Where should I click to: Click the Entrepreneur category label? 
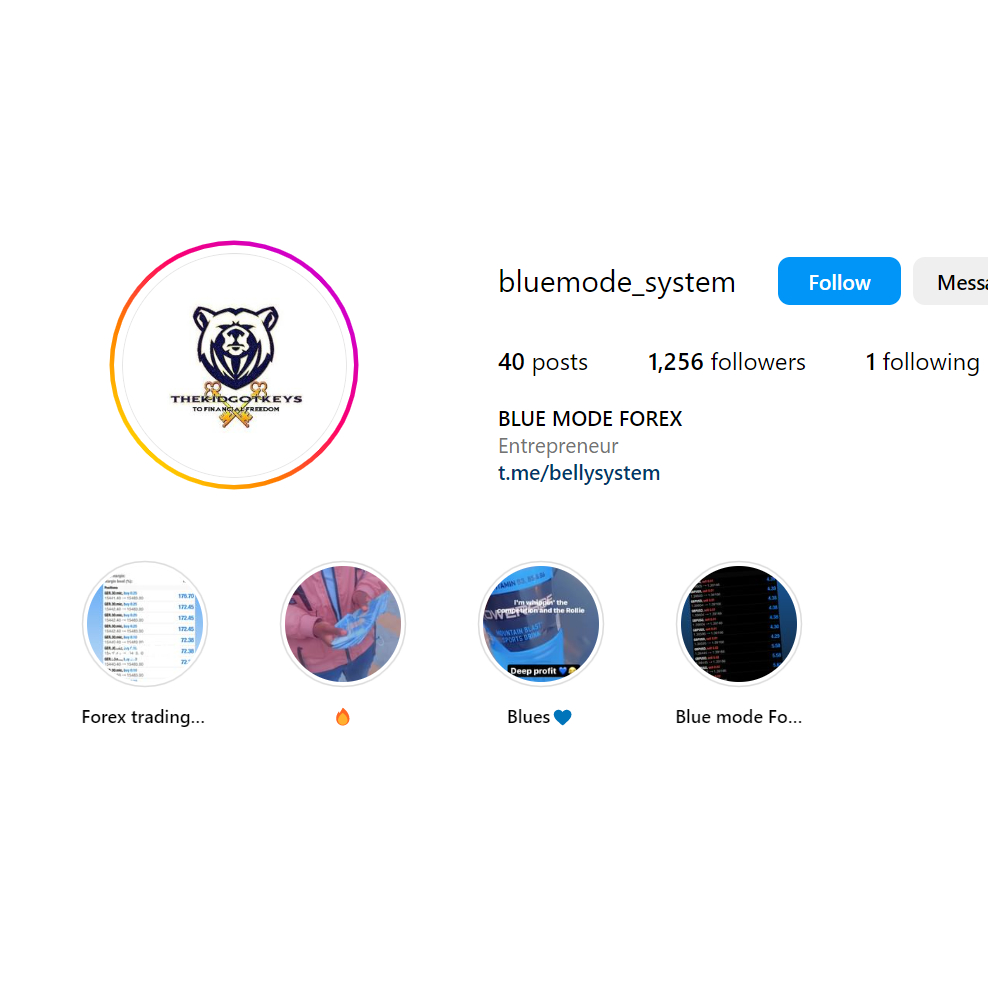pyautogui.click(x=558, y=446)
